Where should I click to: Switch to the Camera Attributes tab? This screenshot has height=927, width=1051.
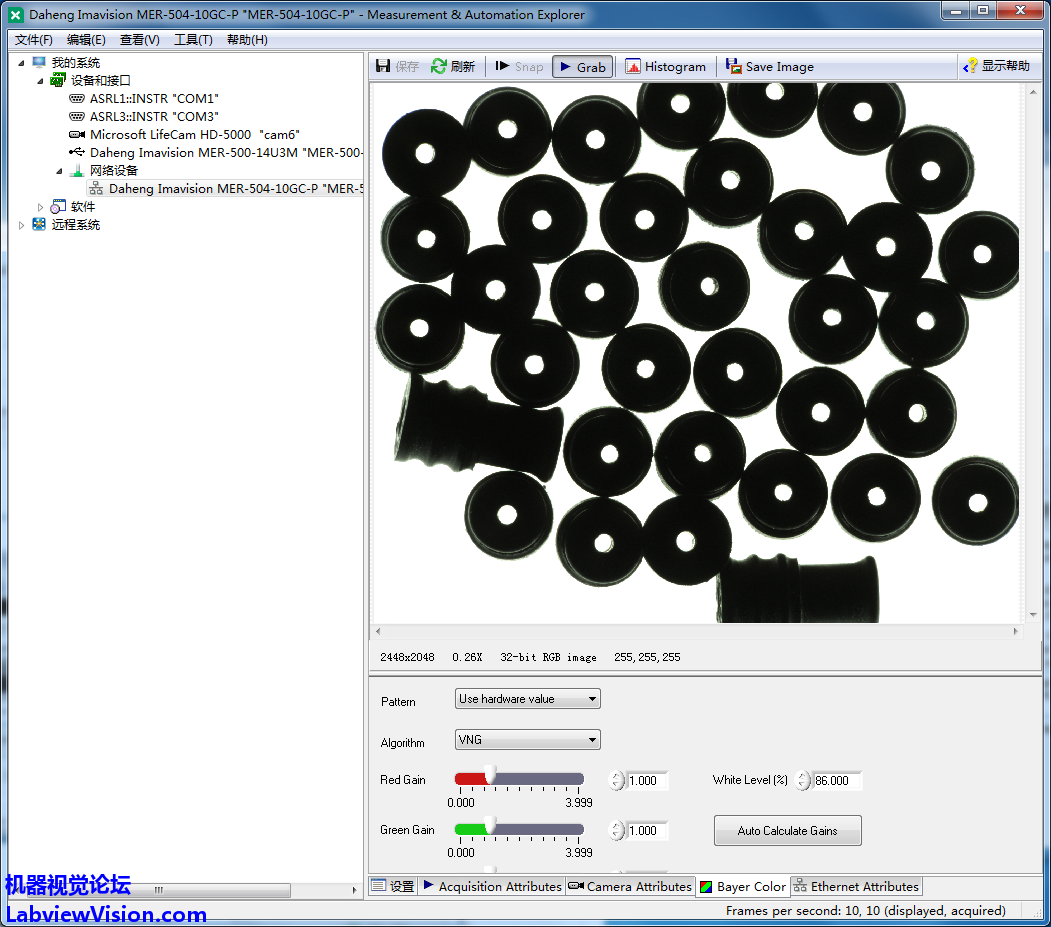(629, 887)
